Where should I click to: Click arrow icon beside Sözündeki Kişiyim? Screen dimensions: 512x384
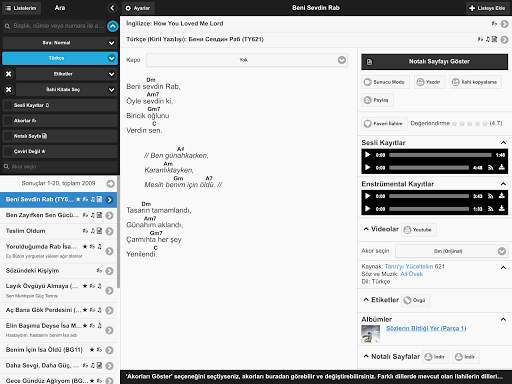[x=109, y=271]
